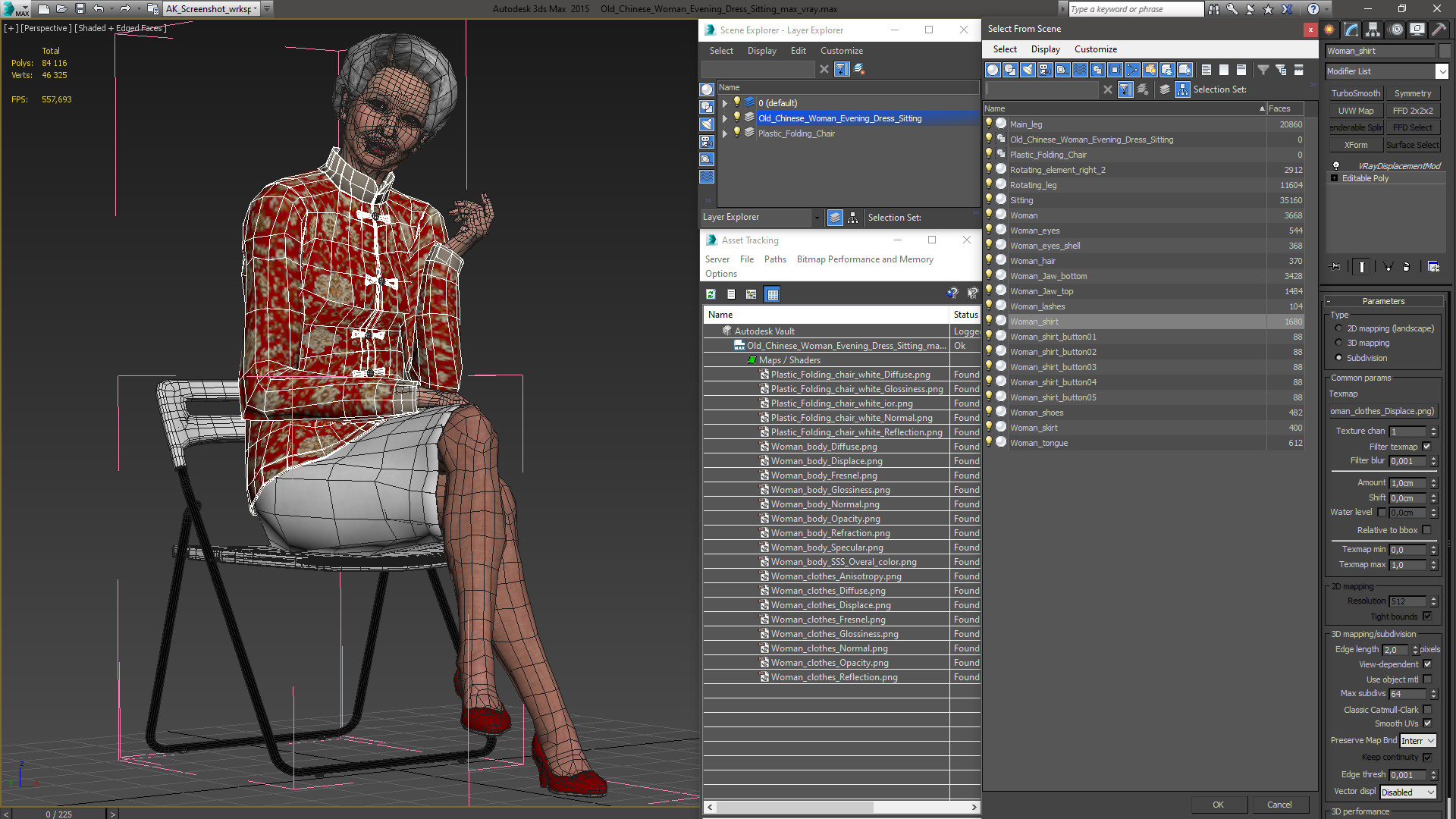Select Woman_hair row in object list

pyautogui.click(x=1145, y=261)
